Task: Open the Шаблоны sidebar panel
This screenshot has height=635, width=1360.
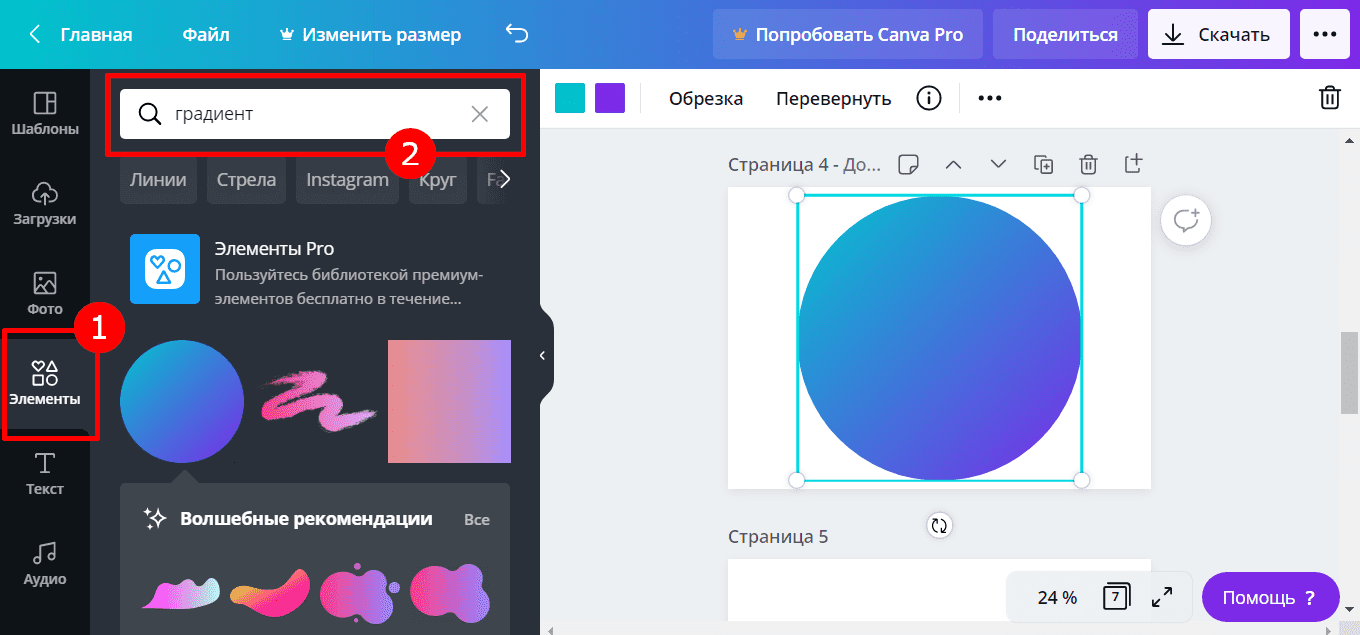Action: (45, 114)
